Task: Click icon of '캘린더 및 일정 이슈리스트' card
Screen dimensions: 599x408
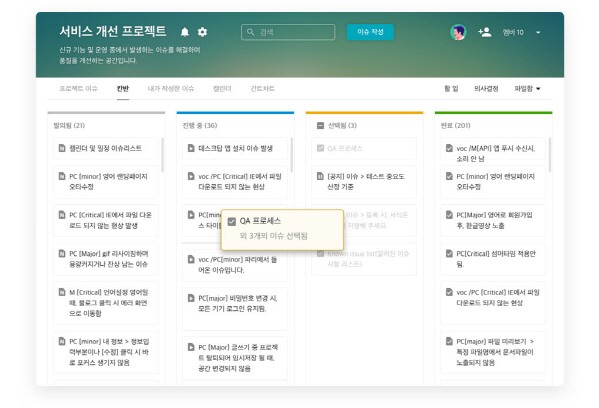Action: [62, 148]
